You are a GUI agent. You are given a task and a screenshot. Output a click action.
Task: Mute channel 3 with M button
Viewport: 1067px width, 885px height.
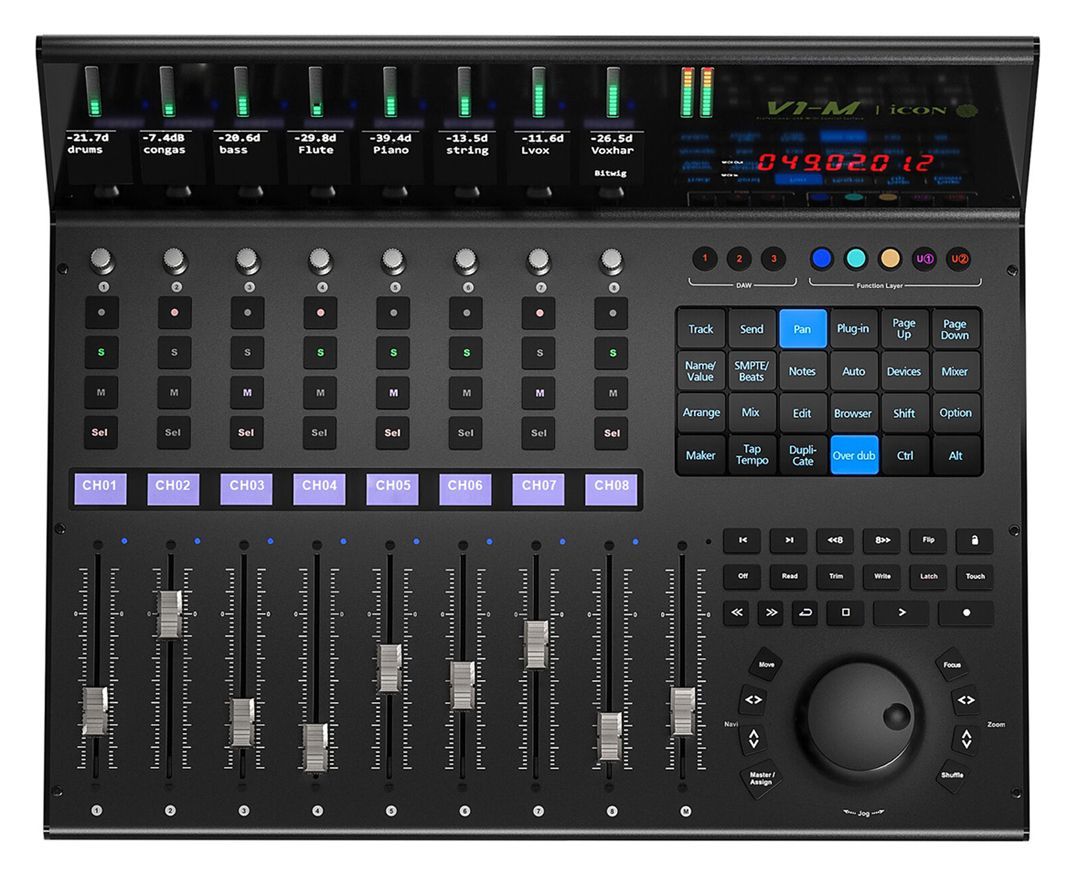[246, 392]
